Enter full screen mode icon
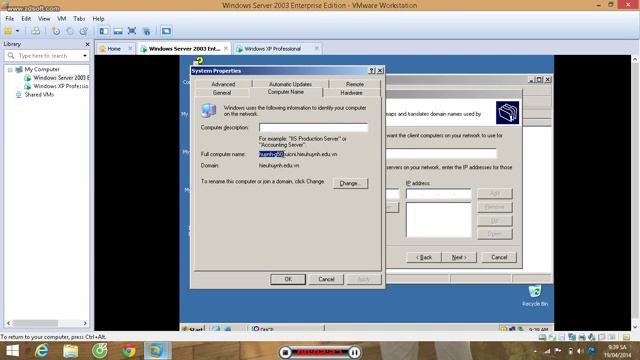The height and width of the screenshot is (360, 640). point(132,31)
